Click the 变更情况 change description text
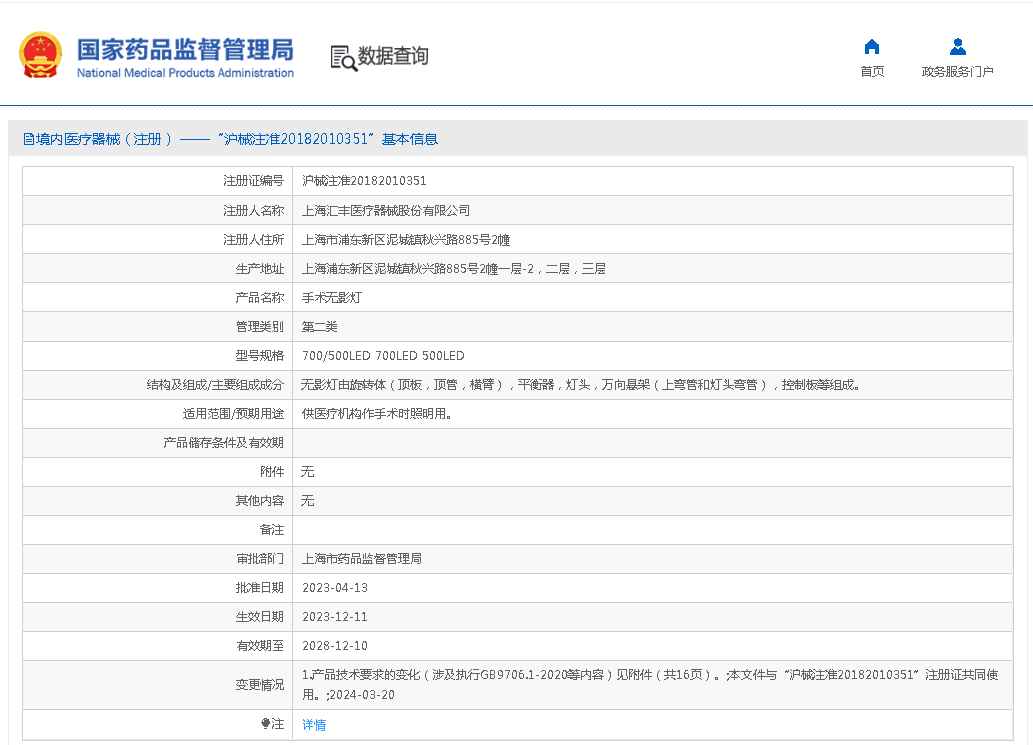The width and height of the screenshot is (1033, 745). point(650,684)
